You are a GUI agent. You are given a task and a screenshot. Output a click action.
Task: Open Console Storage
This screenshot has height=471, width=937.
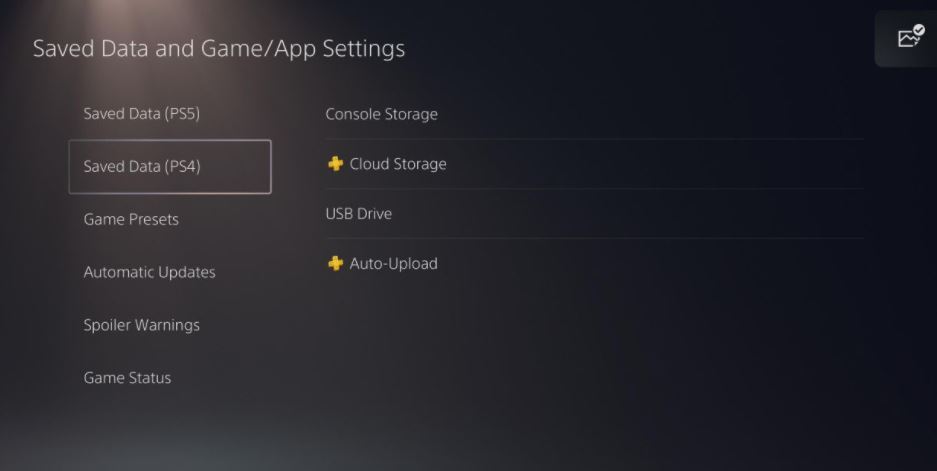coord(381,114)
